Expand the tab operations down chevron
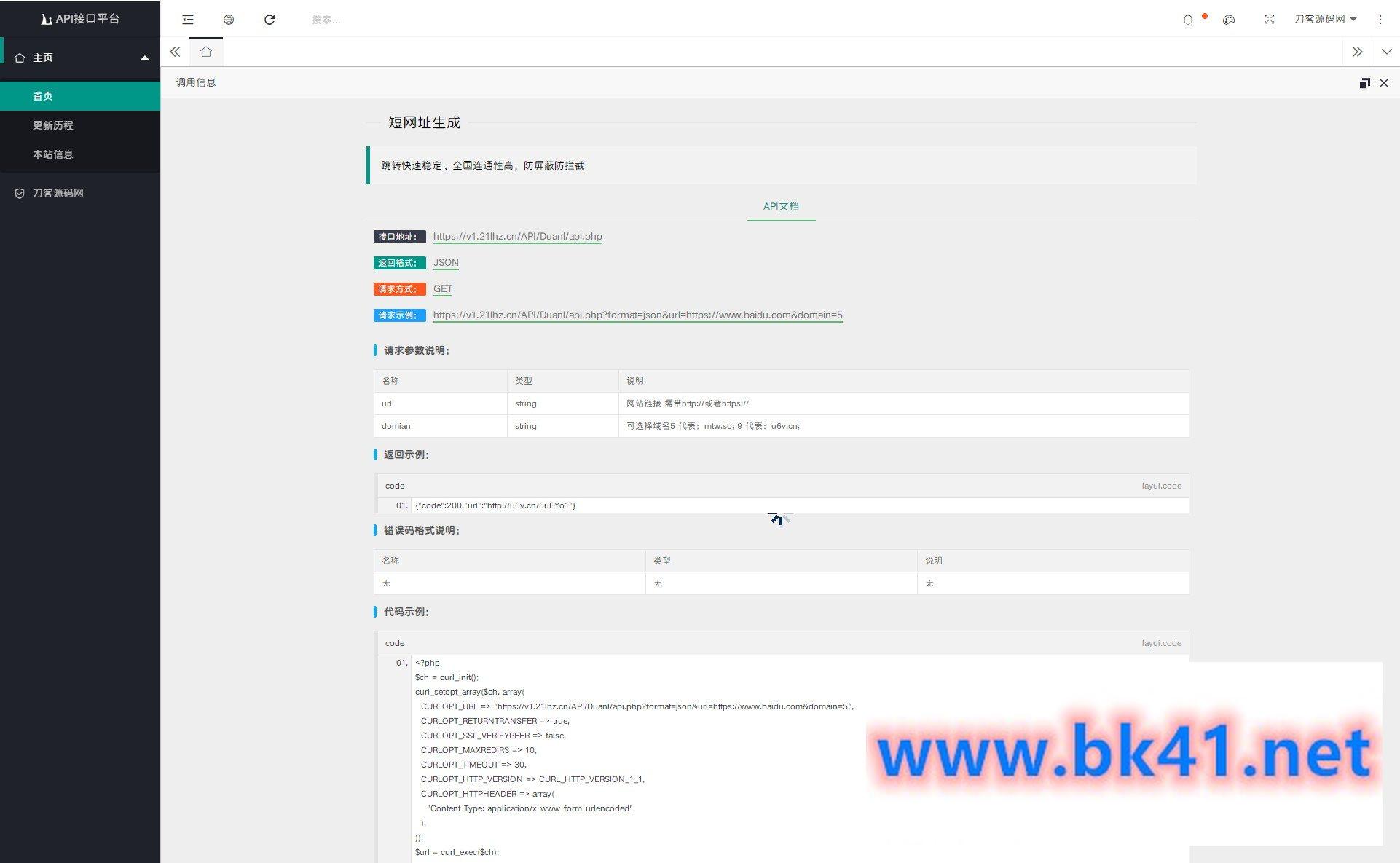Viewport: 1400px width, 863px height. click(1386, 52)
